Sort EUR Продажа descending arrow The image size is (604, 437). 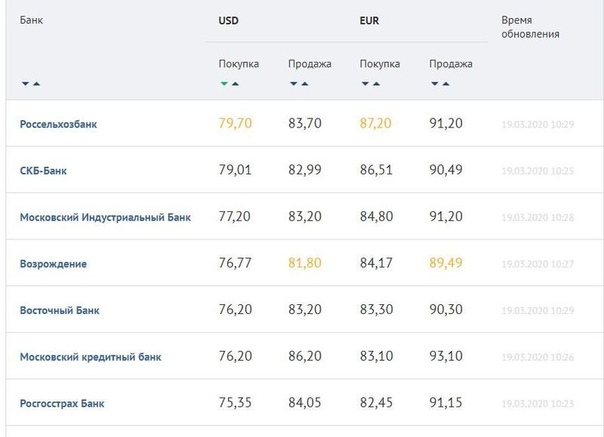pyautogui.click(x=434, y=83)
